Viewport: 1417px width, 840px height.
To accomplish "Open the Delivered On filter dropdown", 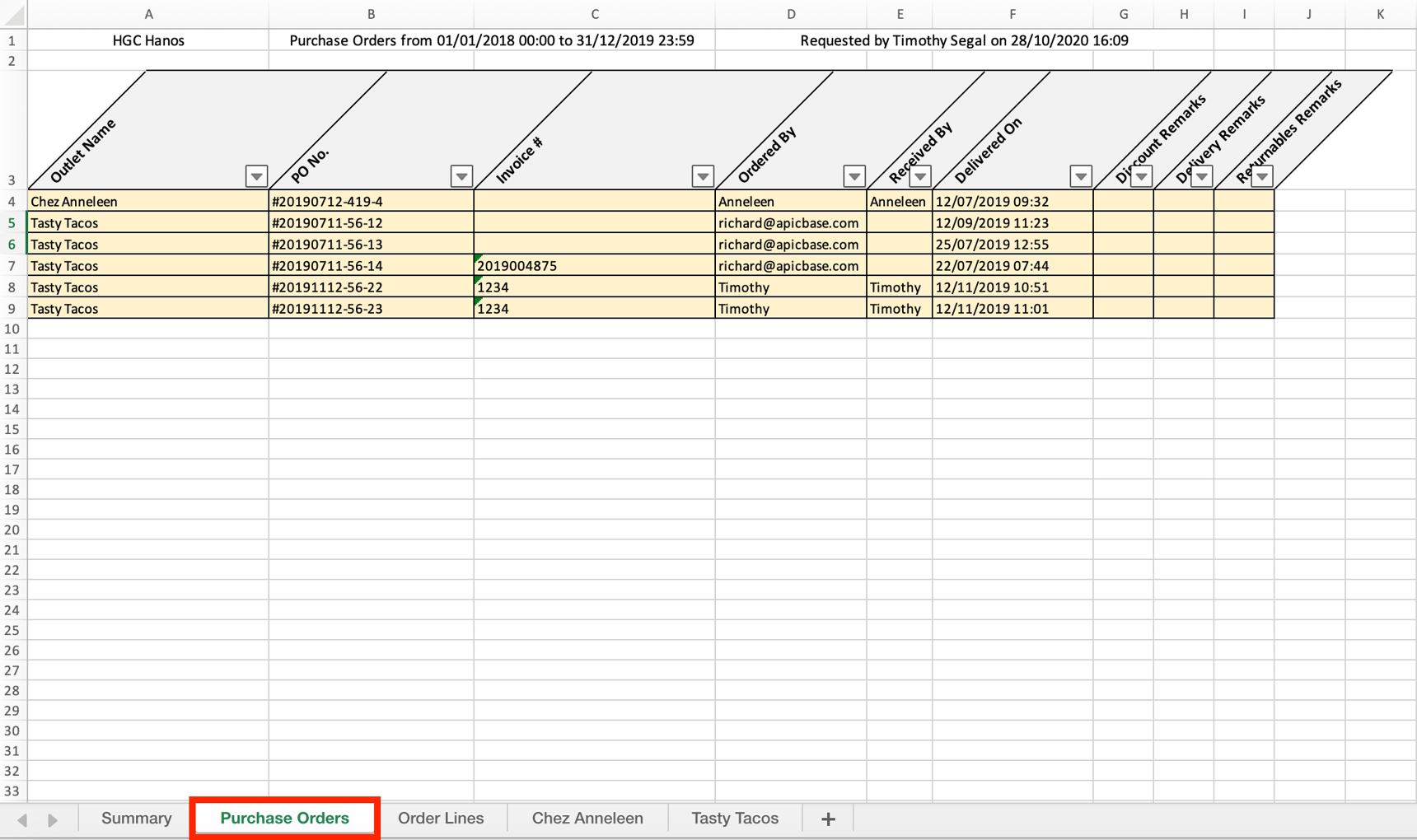I will pyautogui.click(x=1080, y=175).
